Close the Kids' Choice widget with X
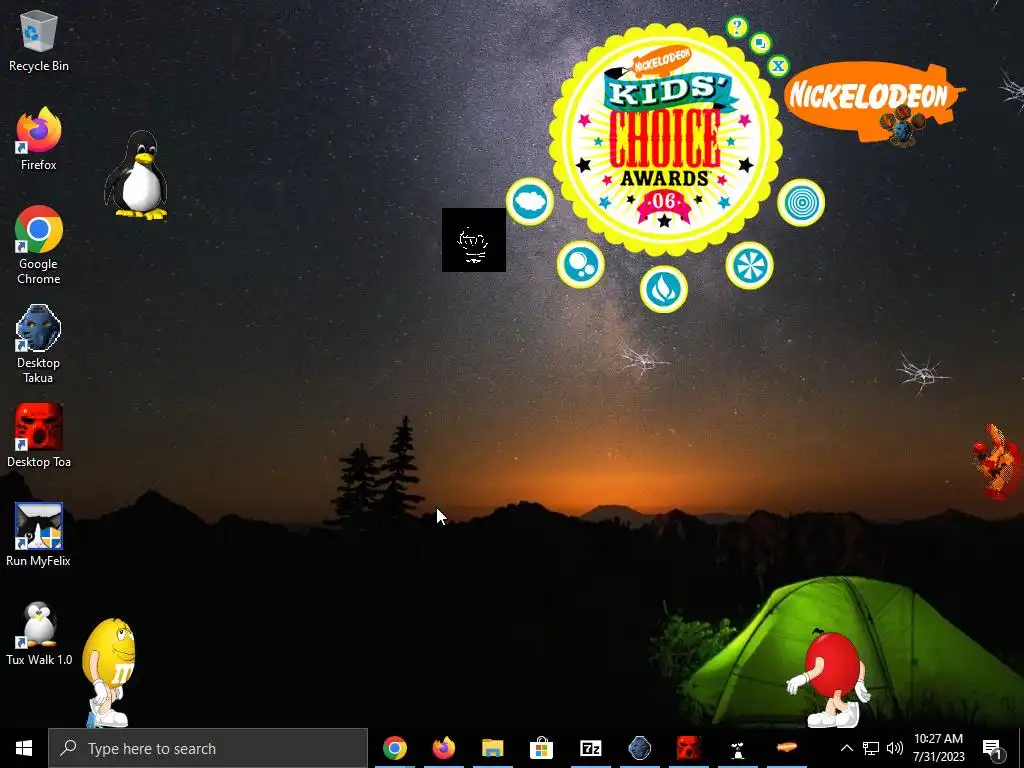 (778, 66)
